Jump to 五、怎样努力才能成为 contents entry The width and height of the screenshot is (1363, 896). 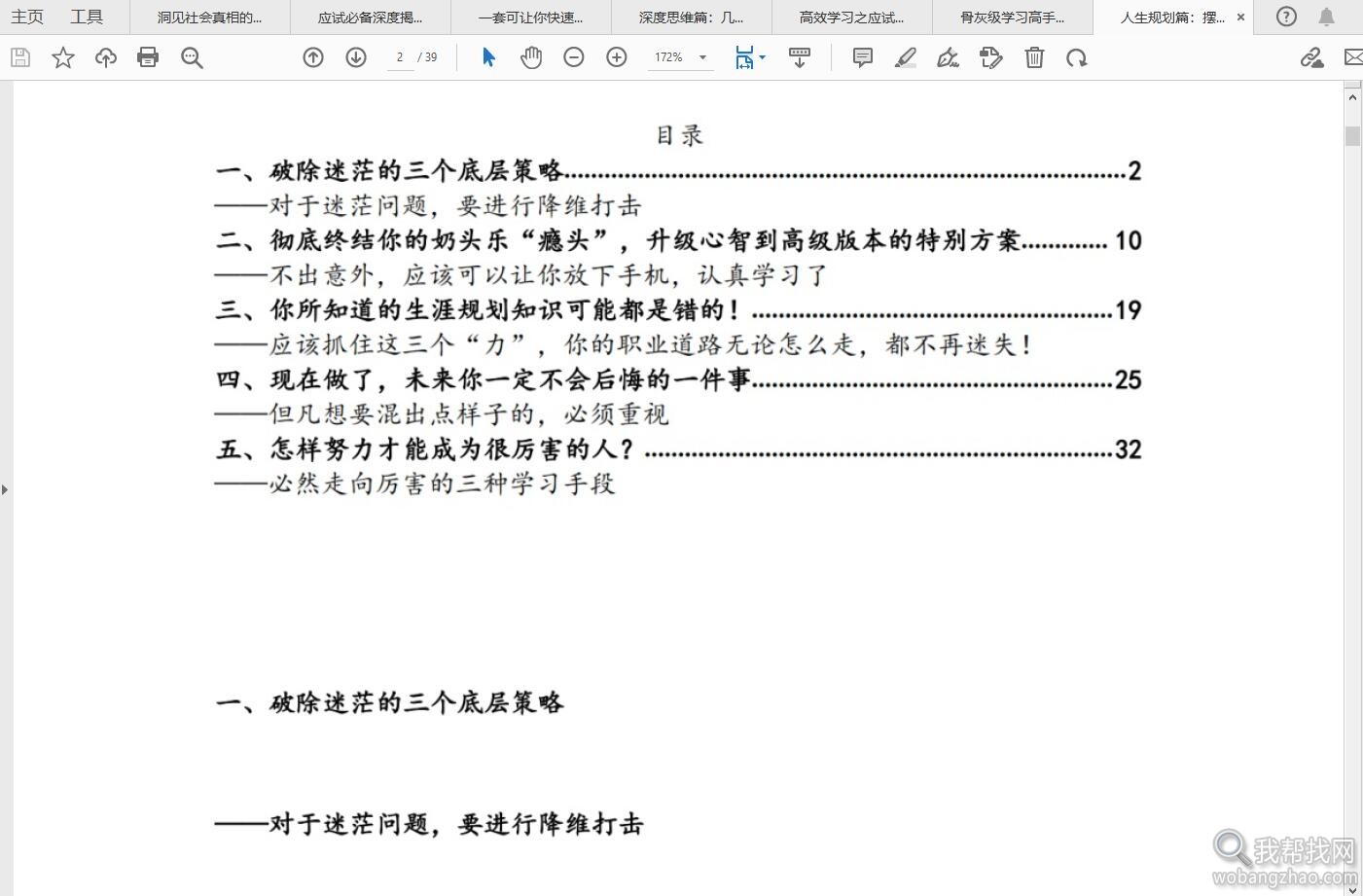tap(678, 449)
